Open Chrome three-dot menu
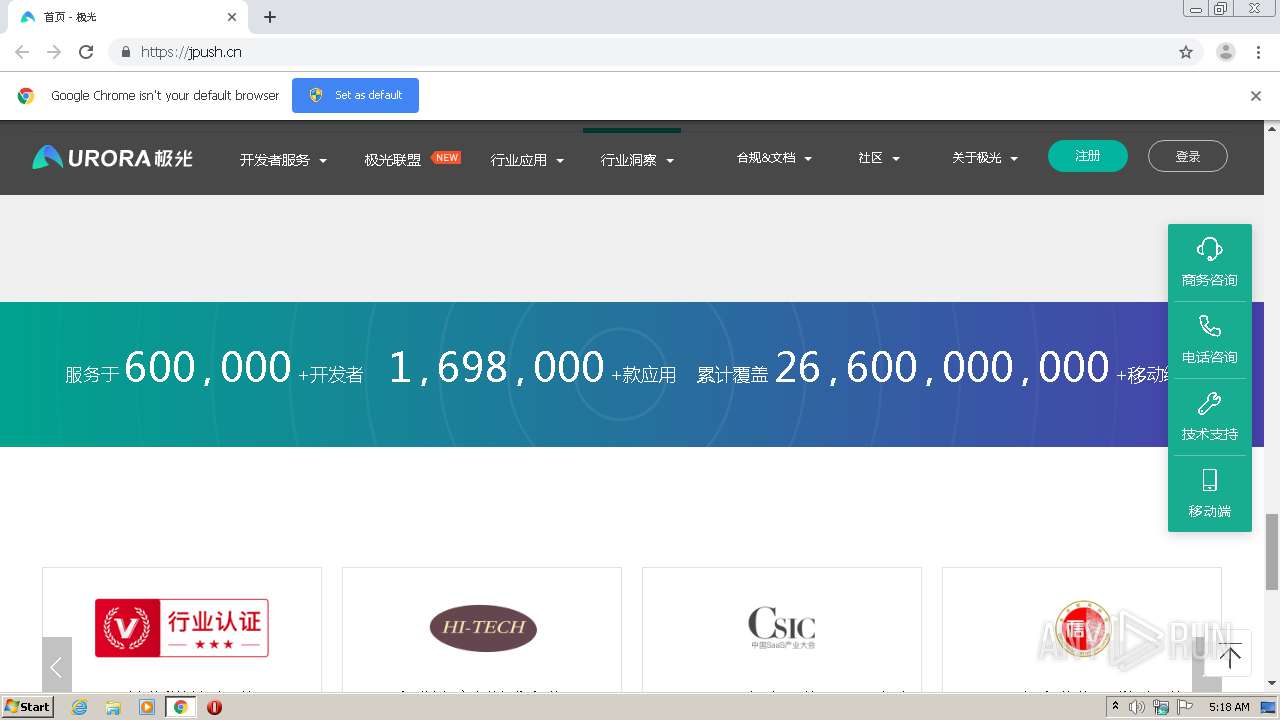Viewport: 1280px width, 720px height. (x=1258, y=52)
